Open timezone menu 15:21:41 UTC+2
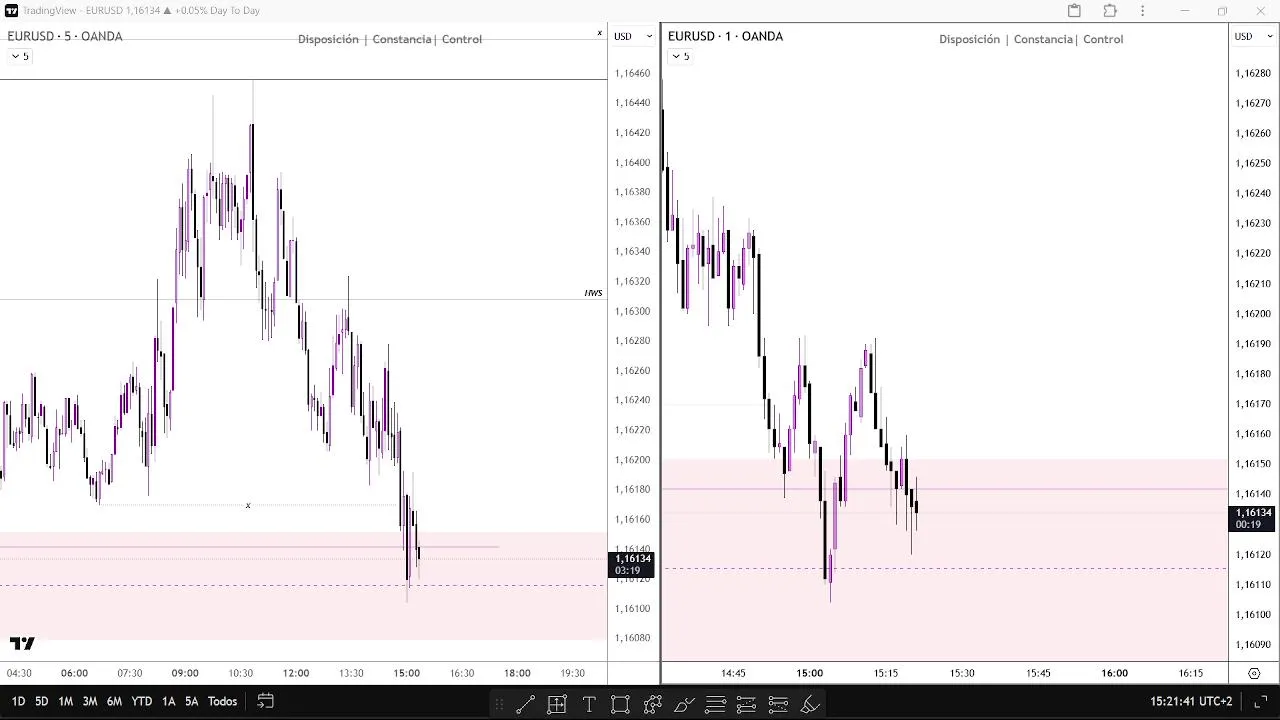 pyautogui.click(x=1191, y=701)
